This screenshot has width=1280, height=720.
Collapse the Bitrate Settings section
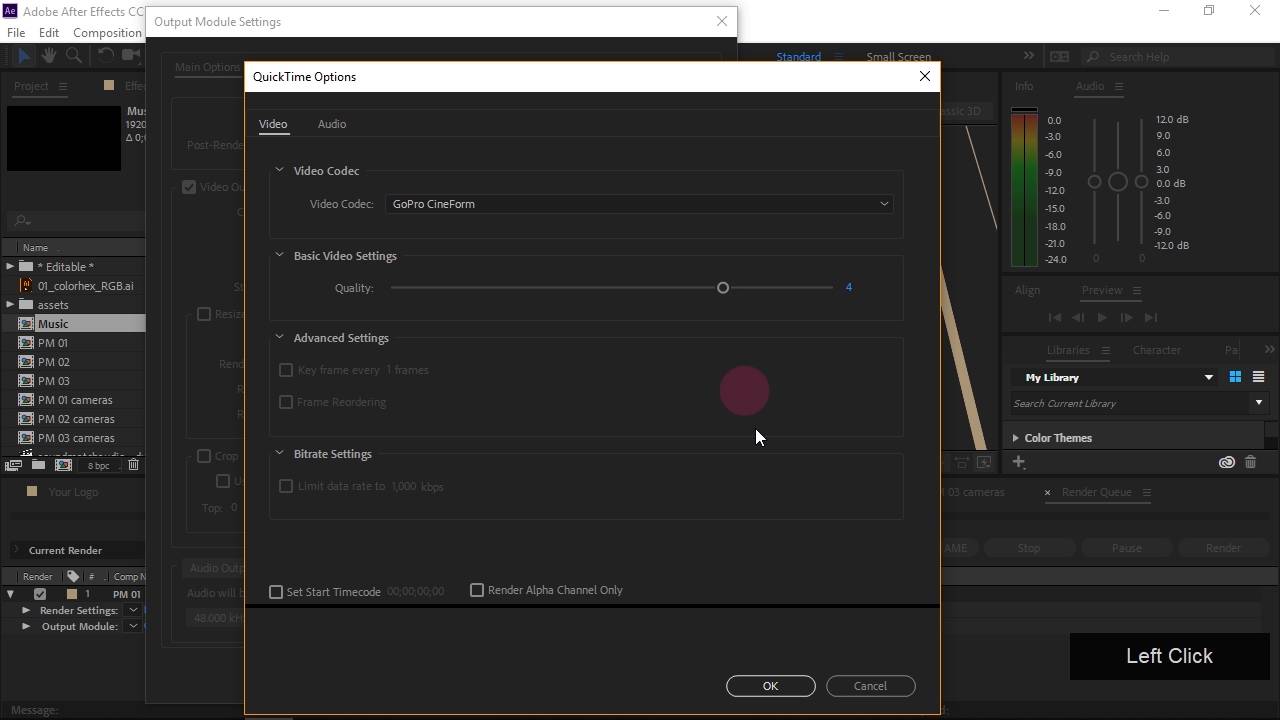click(279, 453)
